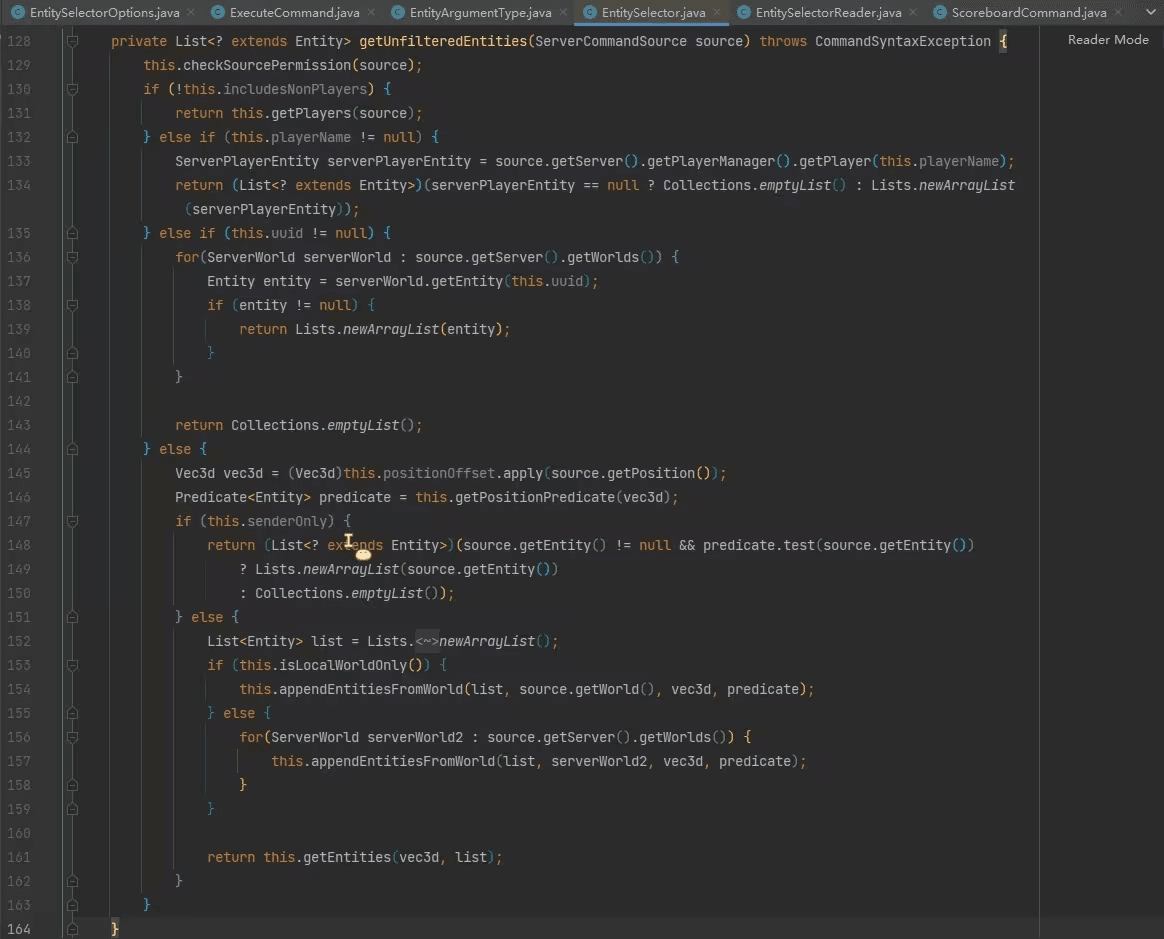The height and width of the screenshot is (939, 1164).
Task: Click getEntities call on line 161
Action: [347, 857]
